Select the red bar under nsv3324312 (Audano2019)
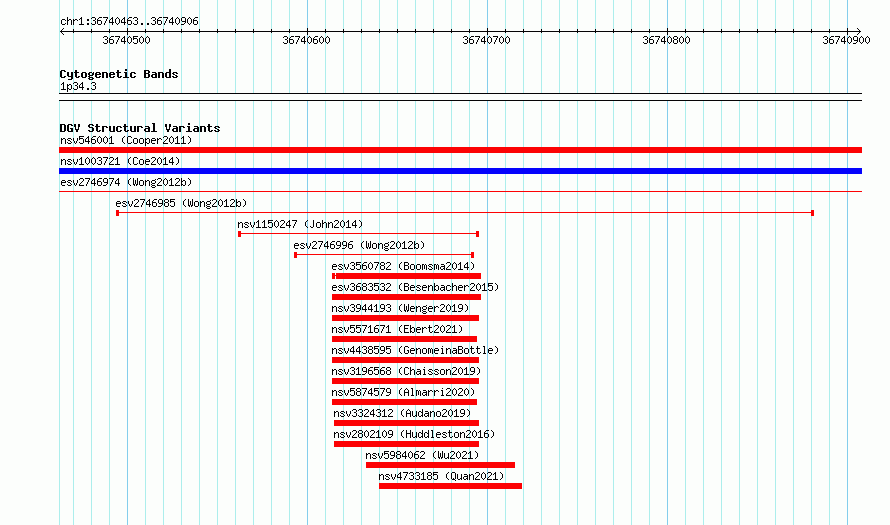890x525 pixels. (406, 423)
